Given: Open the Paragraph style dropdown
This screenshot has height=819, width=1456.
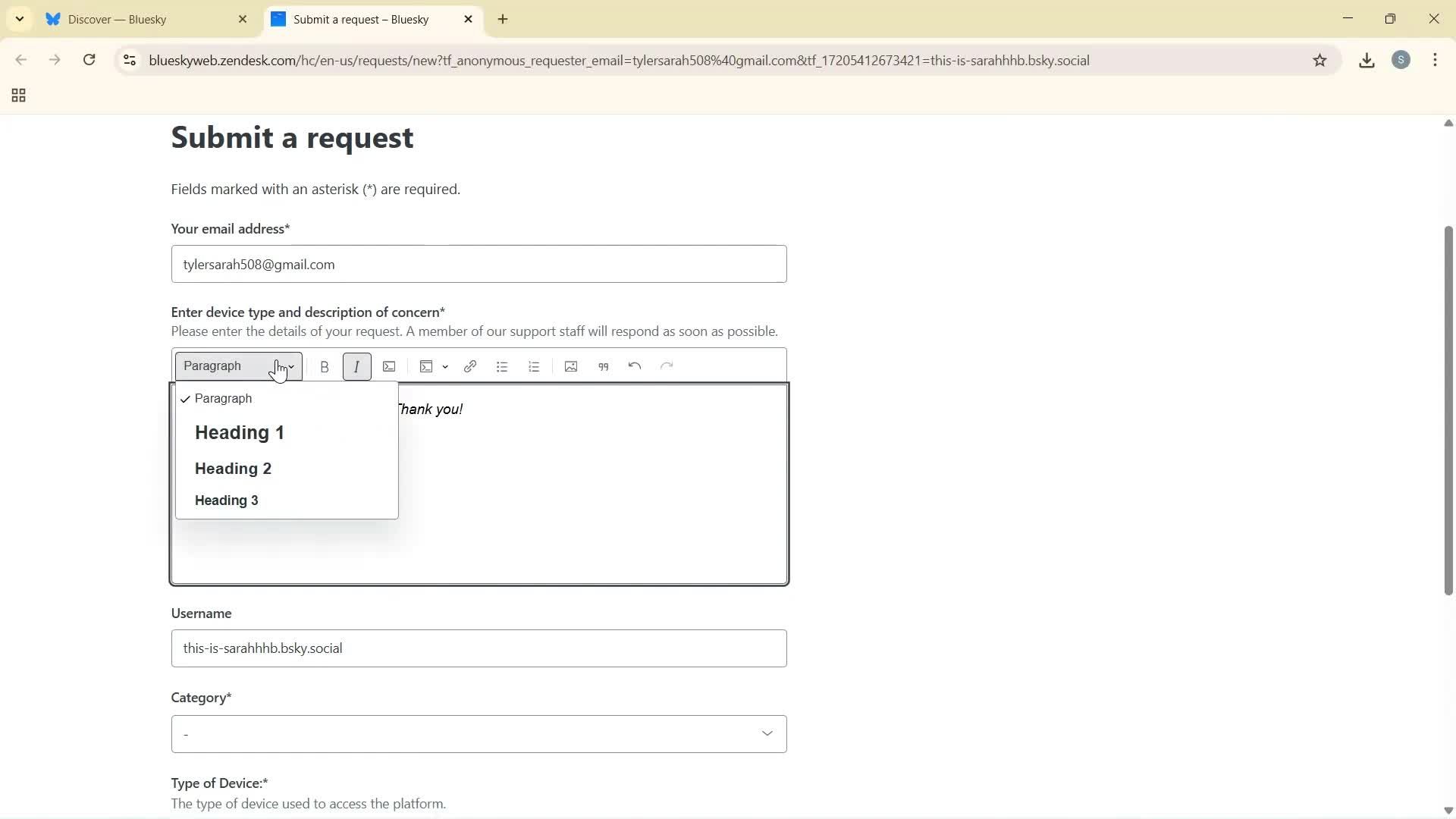Looking at the screenshot, I should click(x=237, y=366).
